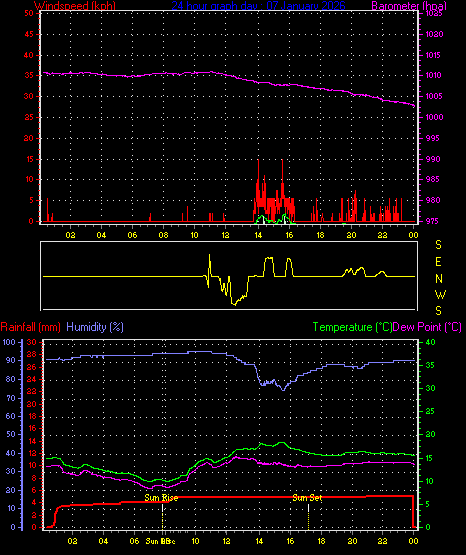The image size is (466, 555).
Task: Click the 'Rainfall (mm)' legend label
Action: click(x=30, y=327)
